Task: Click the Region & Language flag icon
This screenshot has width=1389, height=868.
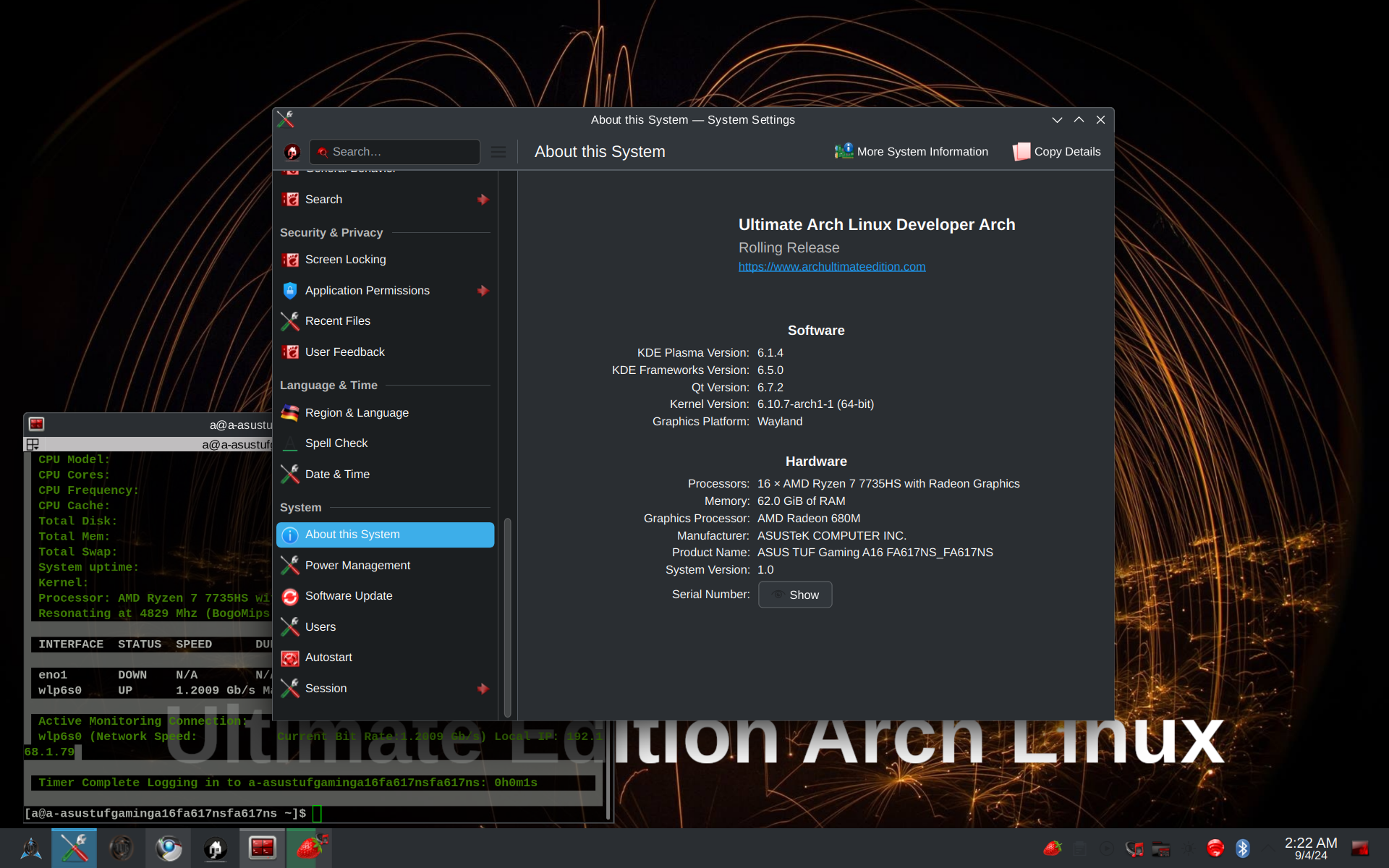Action: pyautogui.click(x=290, y=413)
